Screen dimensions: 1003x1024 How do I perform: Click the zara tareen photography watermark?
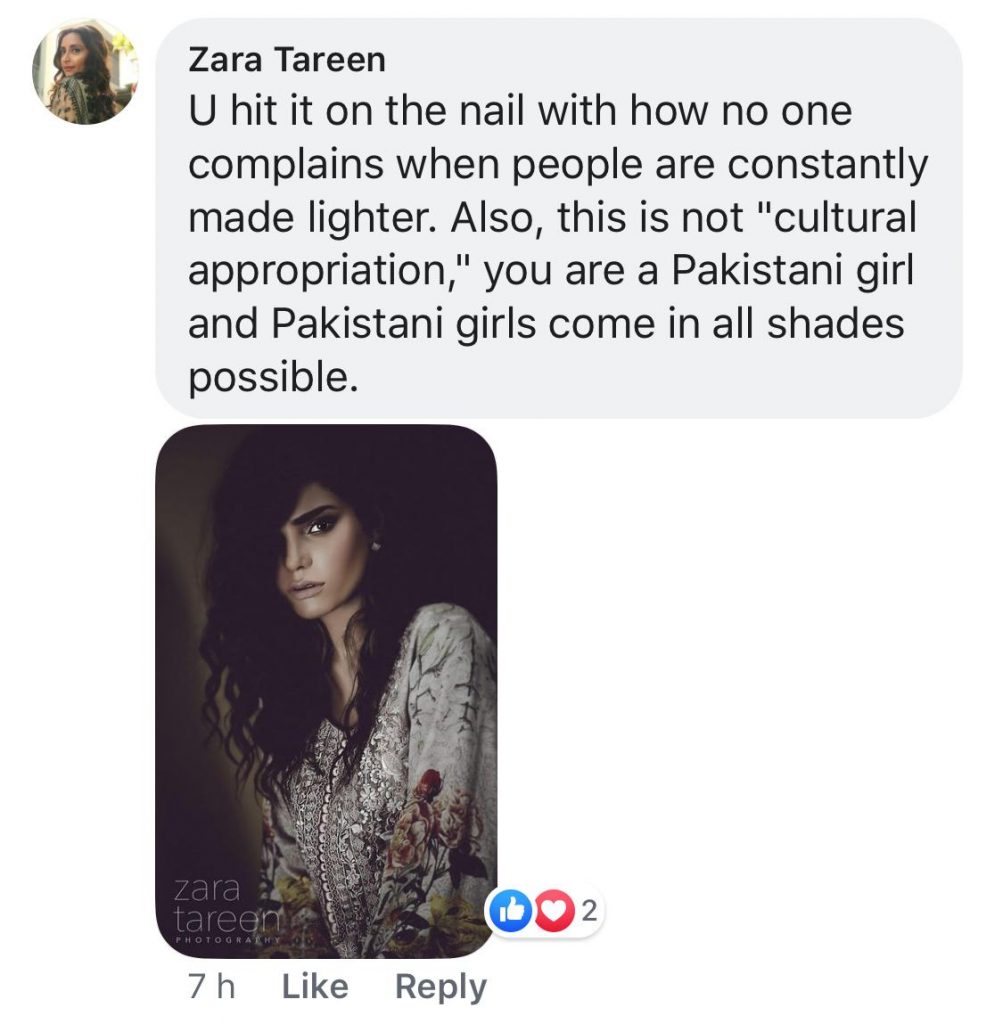[x=227, y=910]
